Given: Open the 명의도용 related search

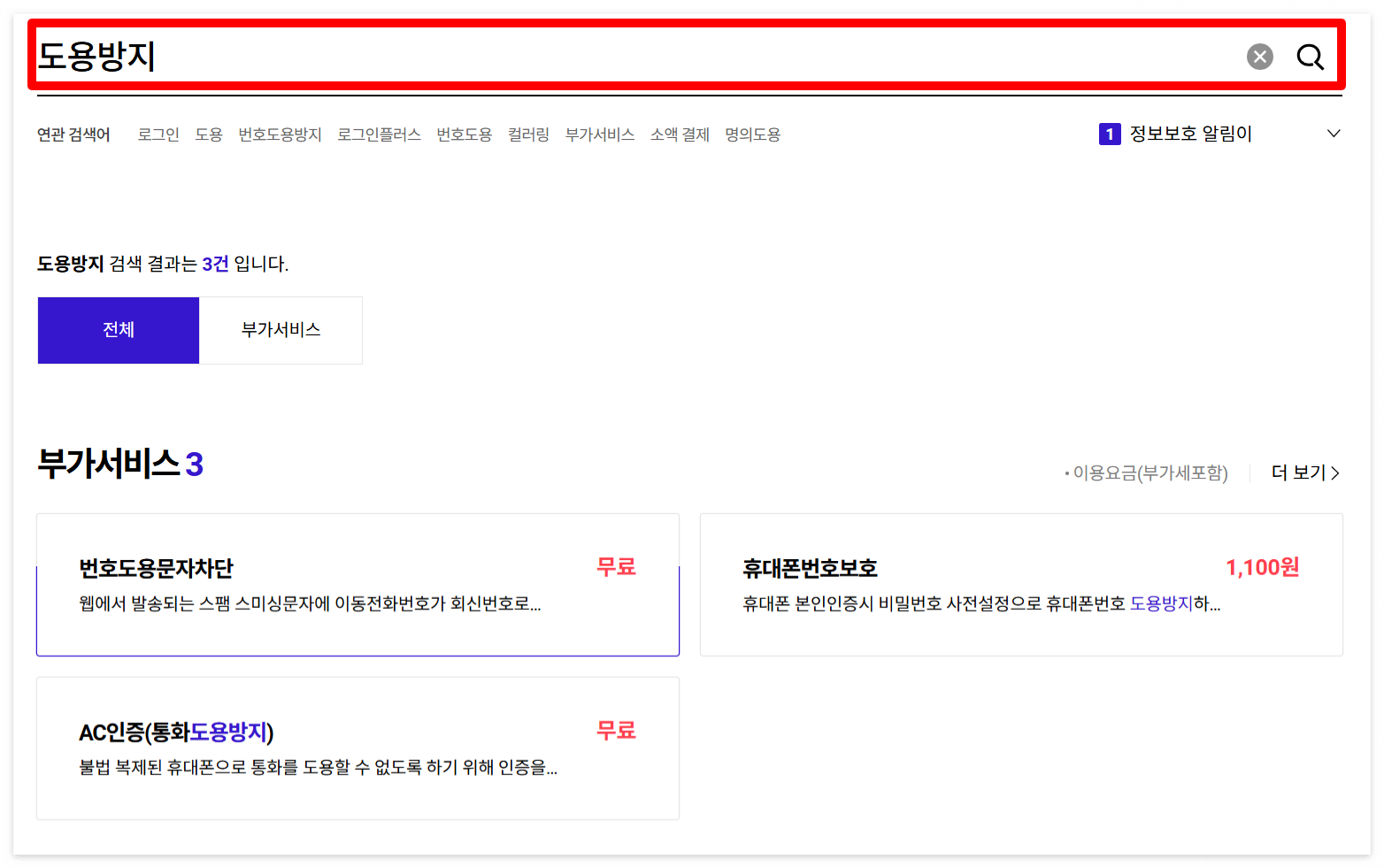Looking at the screenshot, I should (751, 134).
